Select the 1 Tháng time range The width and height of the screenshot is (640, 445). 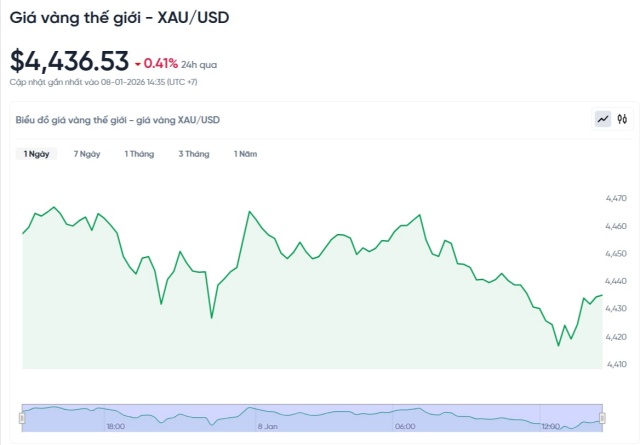139,154
